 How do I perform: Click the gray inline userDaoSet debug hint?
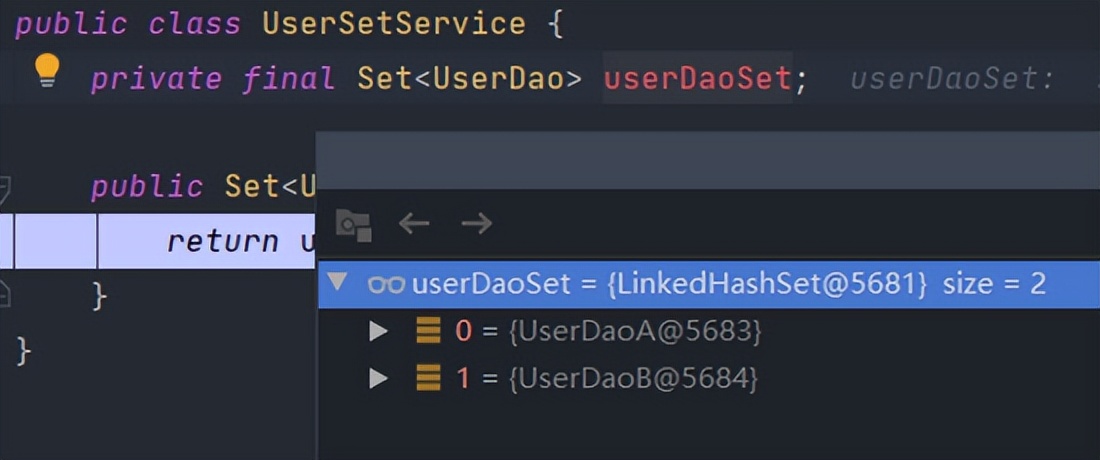[x=952, y=79]
